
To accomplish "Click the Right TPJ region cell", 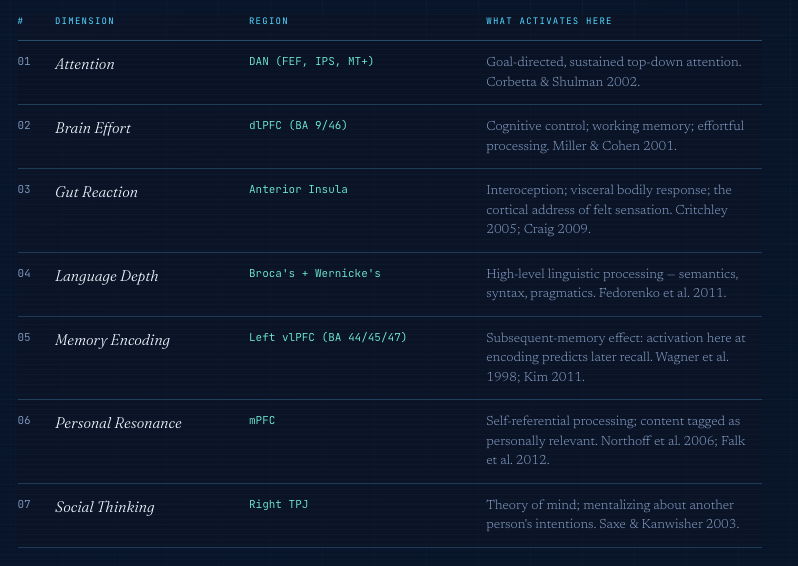I will (x=278, y=504).
